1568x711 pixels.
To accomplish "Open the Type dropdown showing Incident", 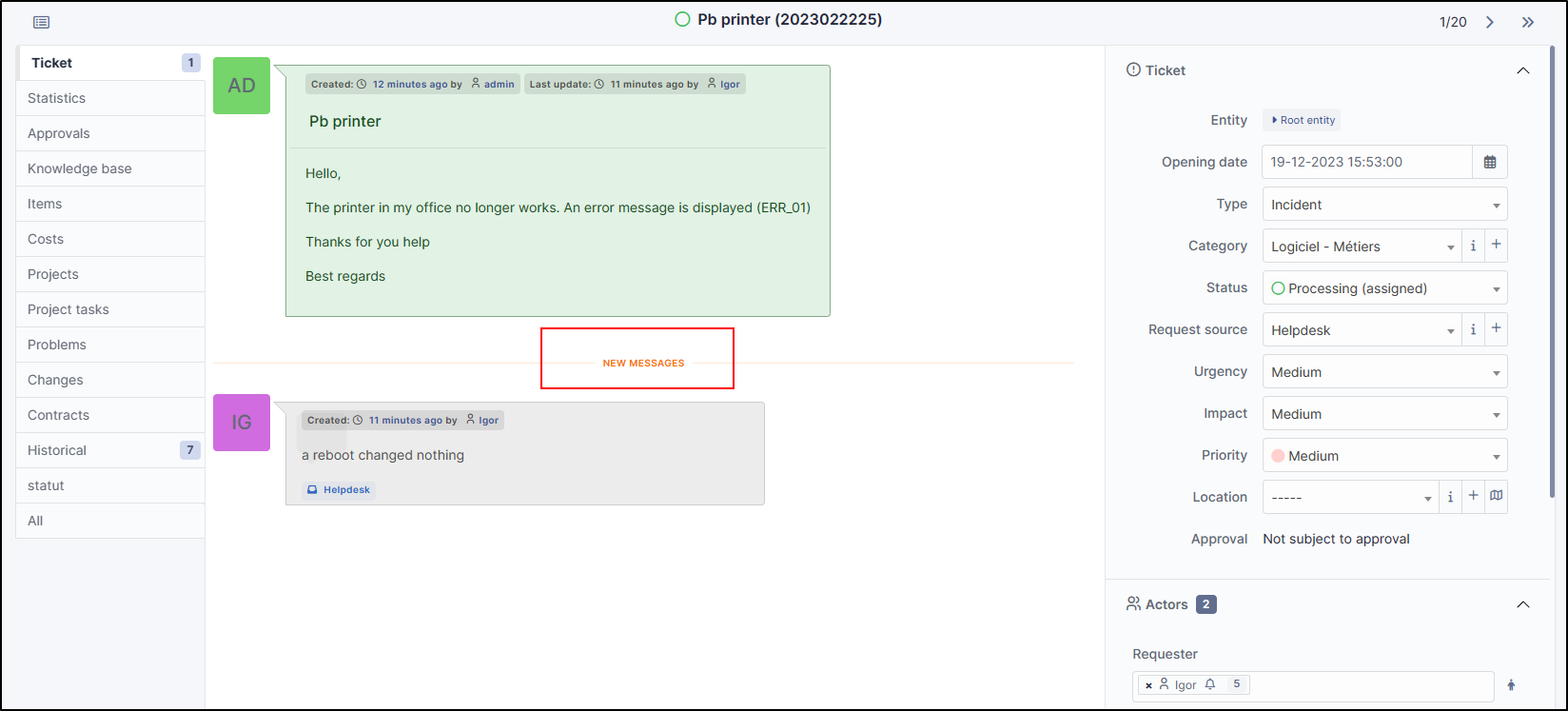I will tap(1384, 205).
